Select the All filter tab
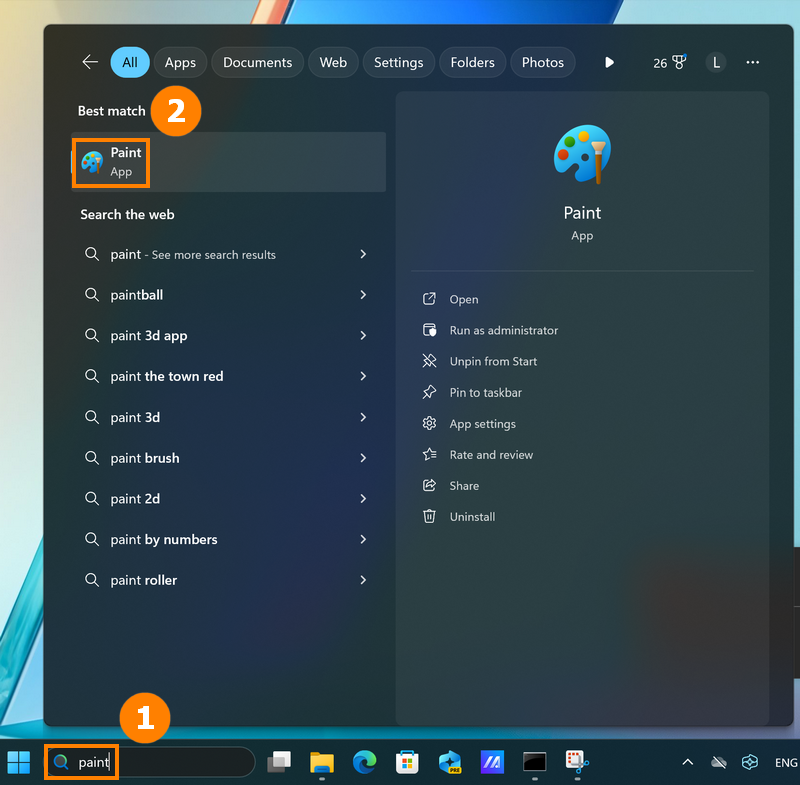 click(130, 62)
